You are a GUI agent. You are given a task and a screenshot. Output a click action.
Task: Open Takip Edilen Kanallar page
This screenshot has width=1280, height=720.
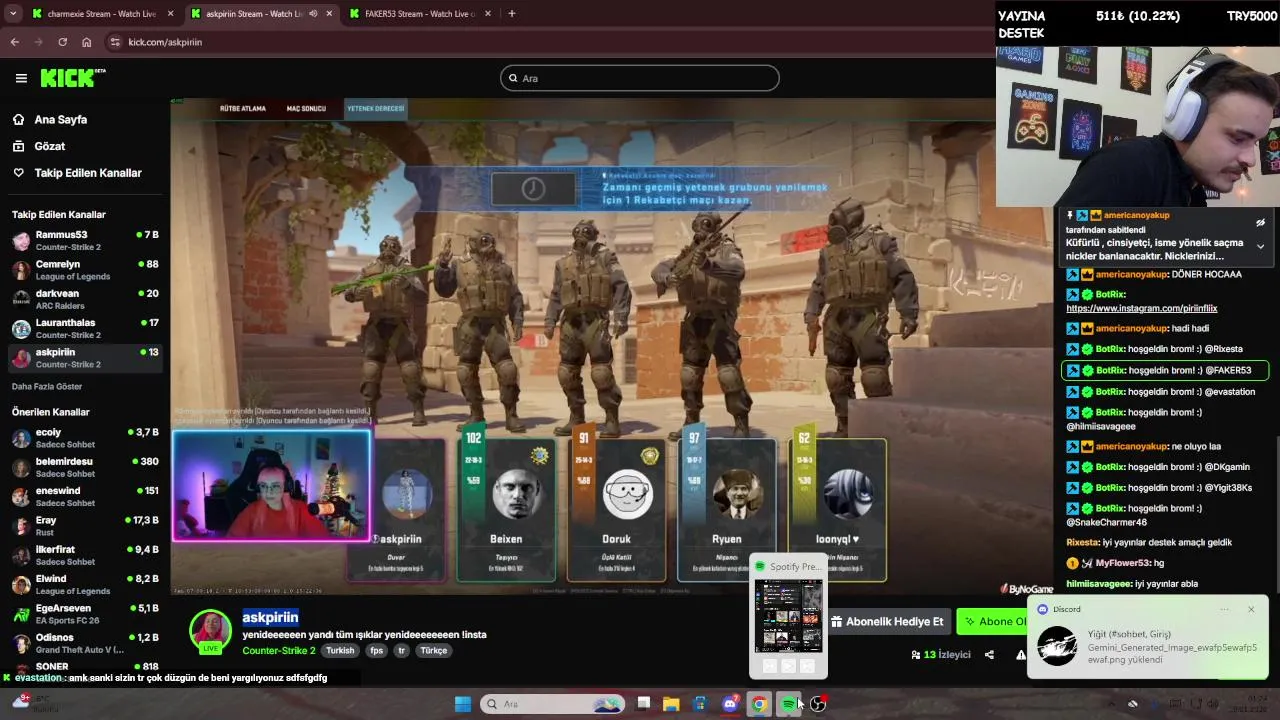tap(87, 173)
